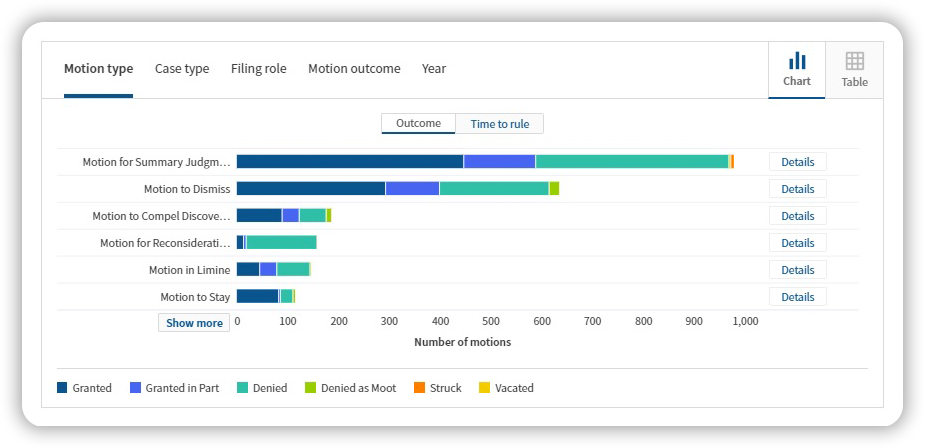The width and height of the screenshot is (925, 448).
Task: Select the Outcome toggle option
Action: pos(418,124)
